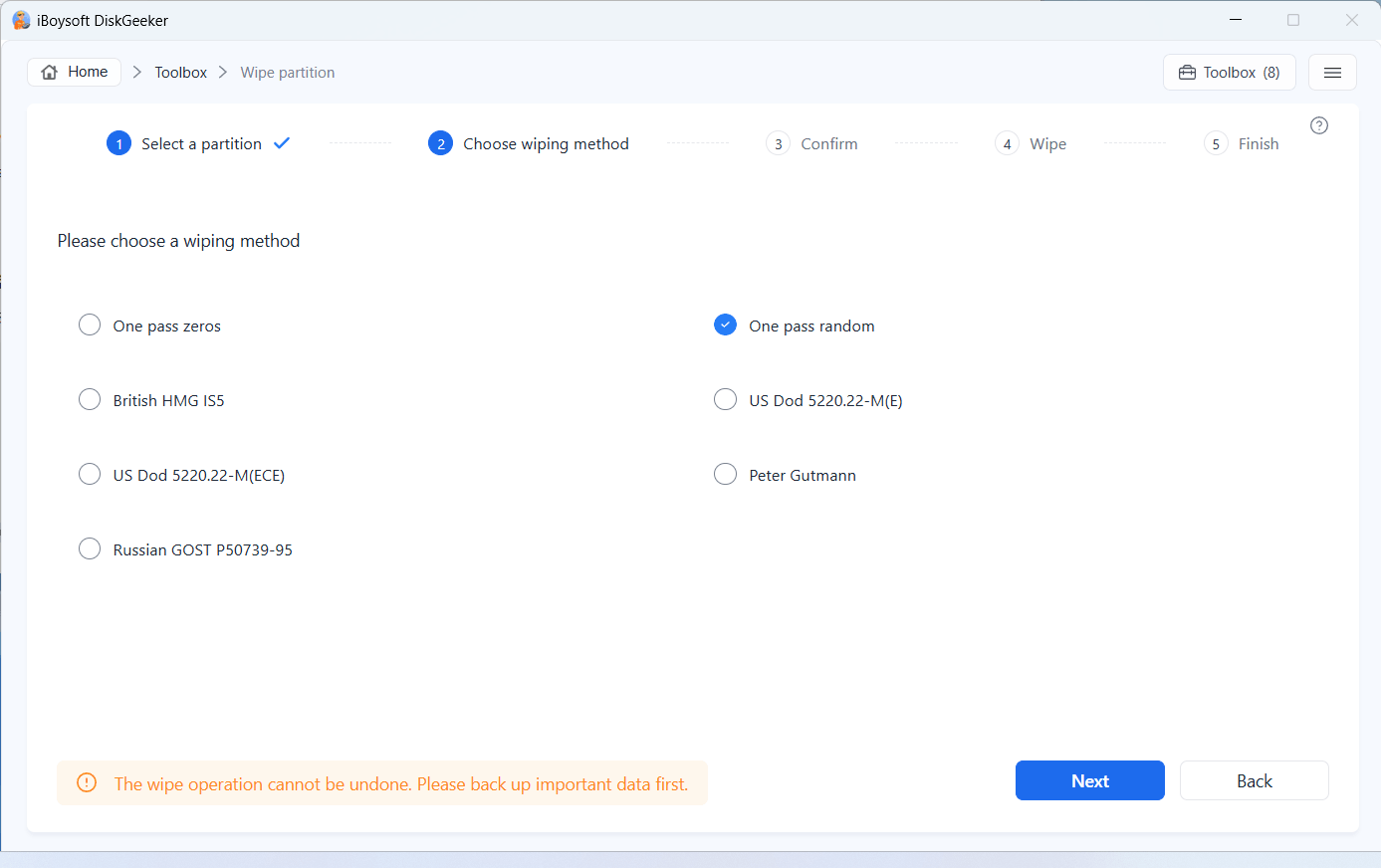Image resolution: width=1381 pixels, height=868 pixels.
Task: Choose the British HMG IS5 method
Action: 151,400
